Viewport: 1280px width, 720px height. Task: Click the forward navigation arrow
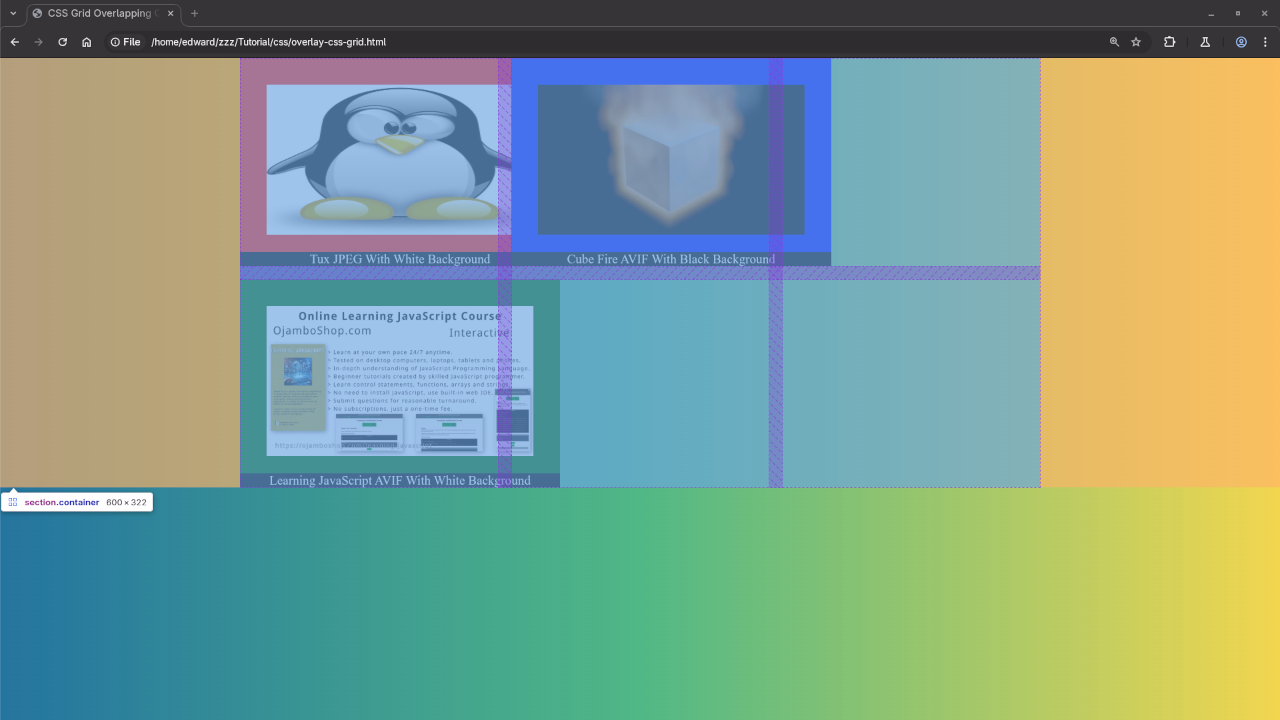[x=39, y=42]
